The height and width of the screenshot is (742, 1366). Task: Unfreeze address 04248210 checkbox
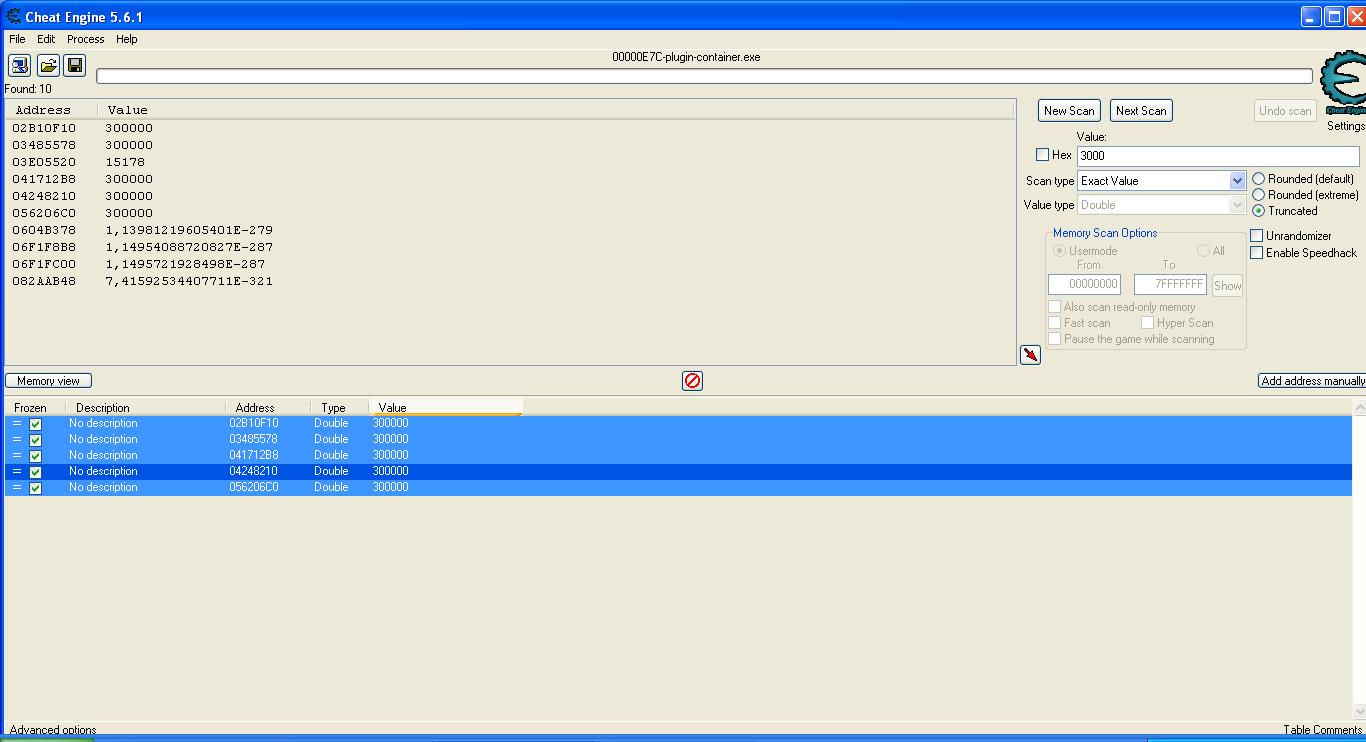coord(36,472)
